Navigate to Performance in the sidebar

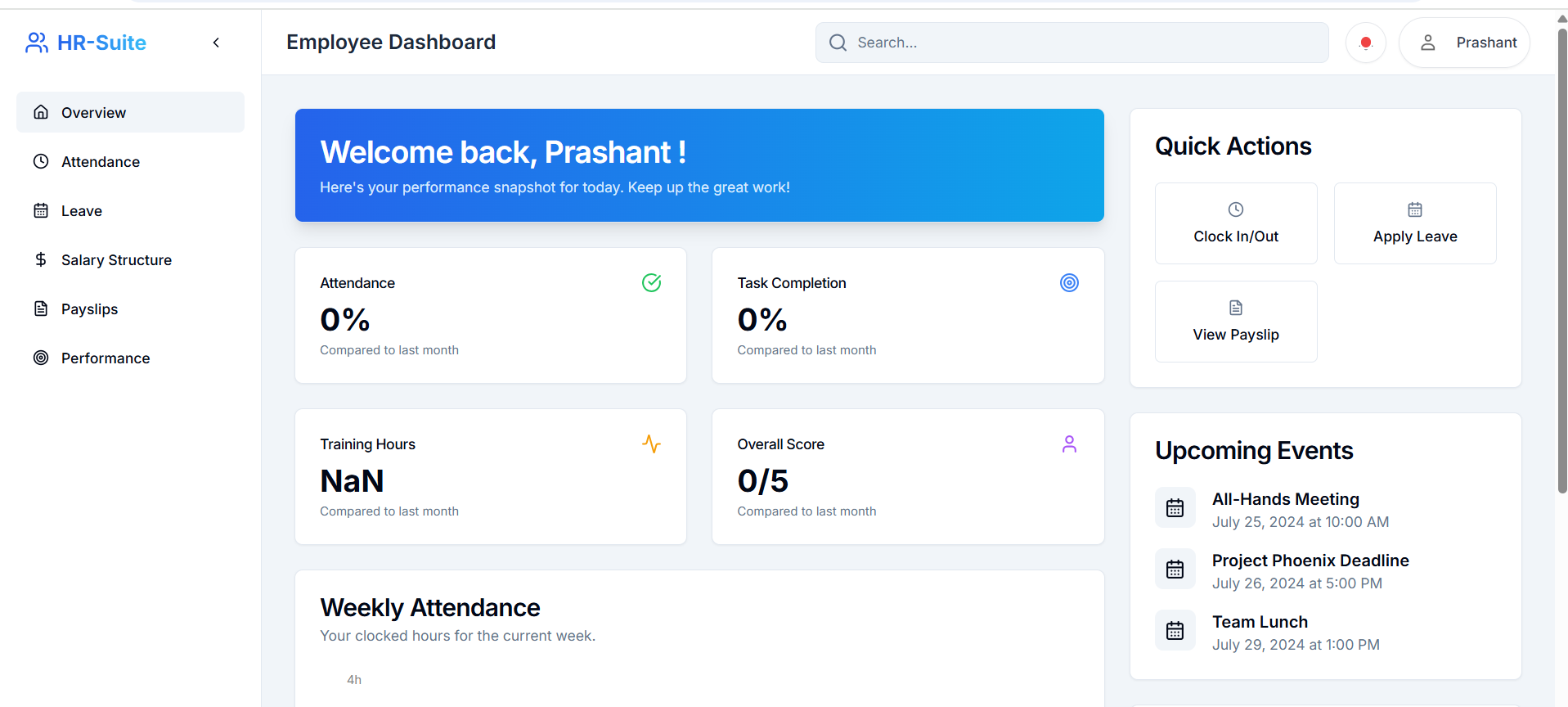click(130, 358)
